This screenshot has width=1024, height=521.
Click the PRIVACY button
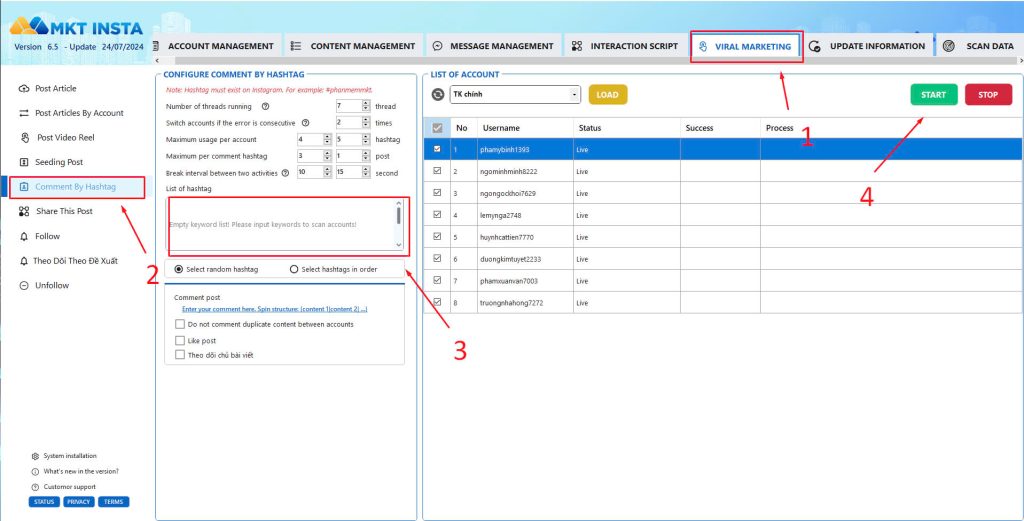(x=78, y=502)
